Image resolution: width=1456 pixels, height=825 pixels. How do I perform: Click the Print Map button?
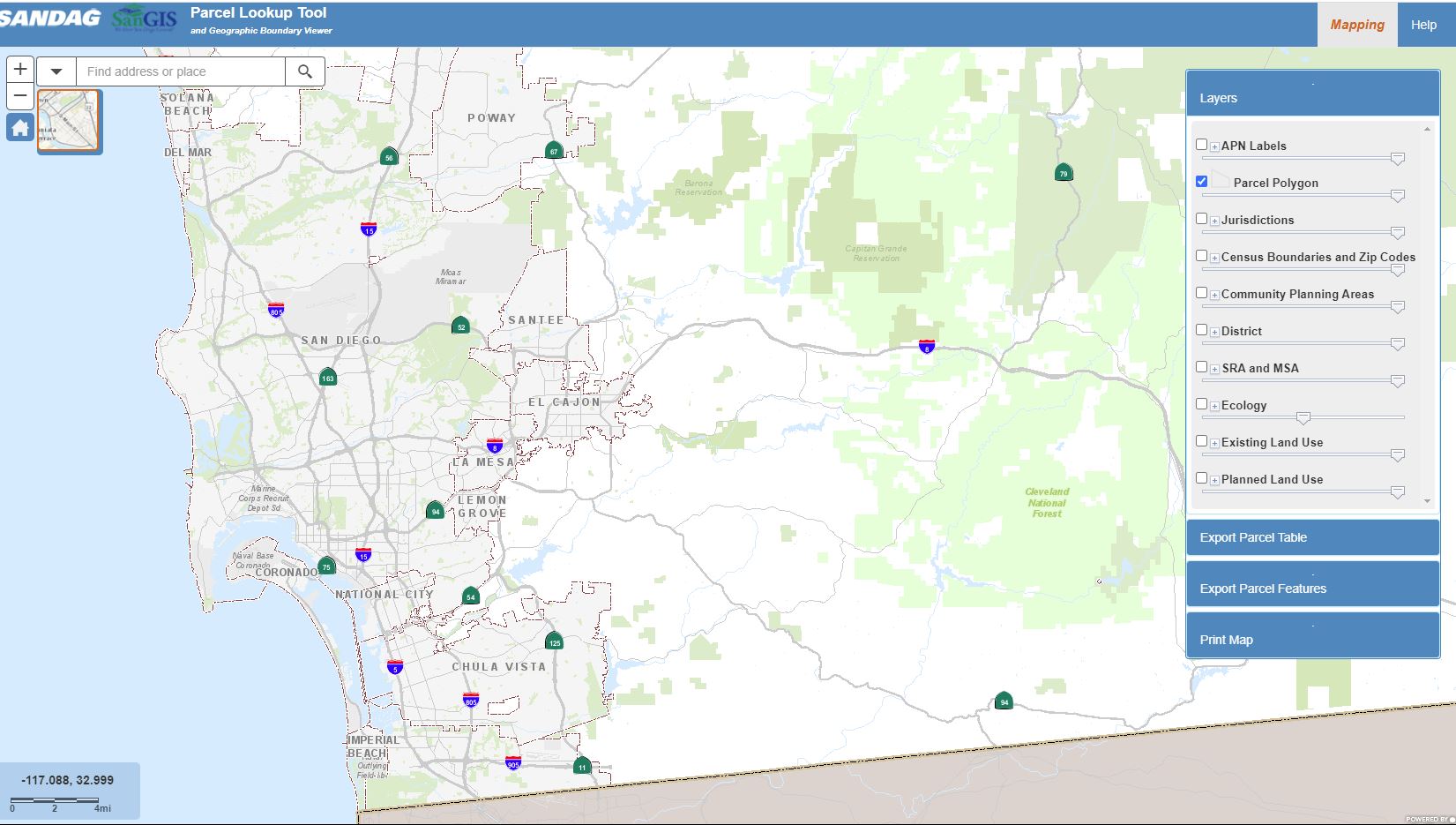[x=1312, y=640]
